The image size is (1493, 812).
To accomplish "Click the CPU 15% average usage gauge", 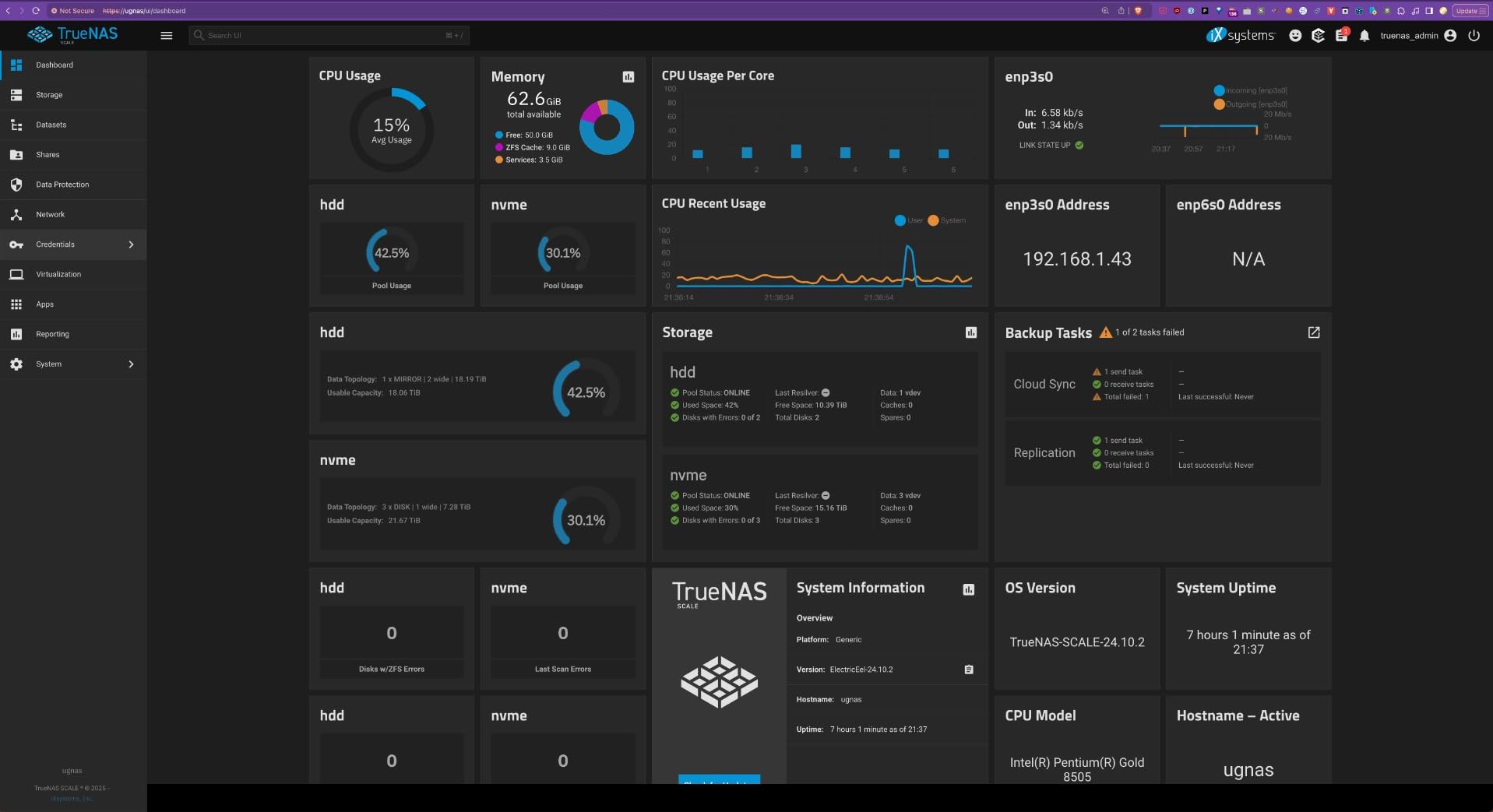I will click(391, 130).
